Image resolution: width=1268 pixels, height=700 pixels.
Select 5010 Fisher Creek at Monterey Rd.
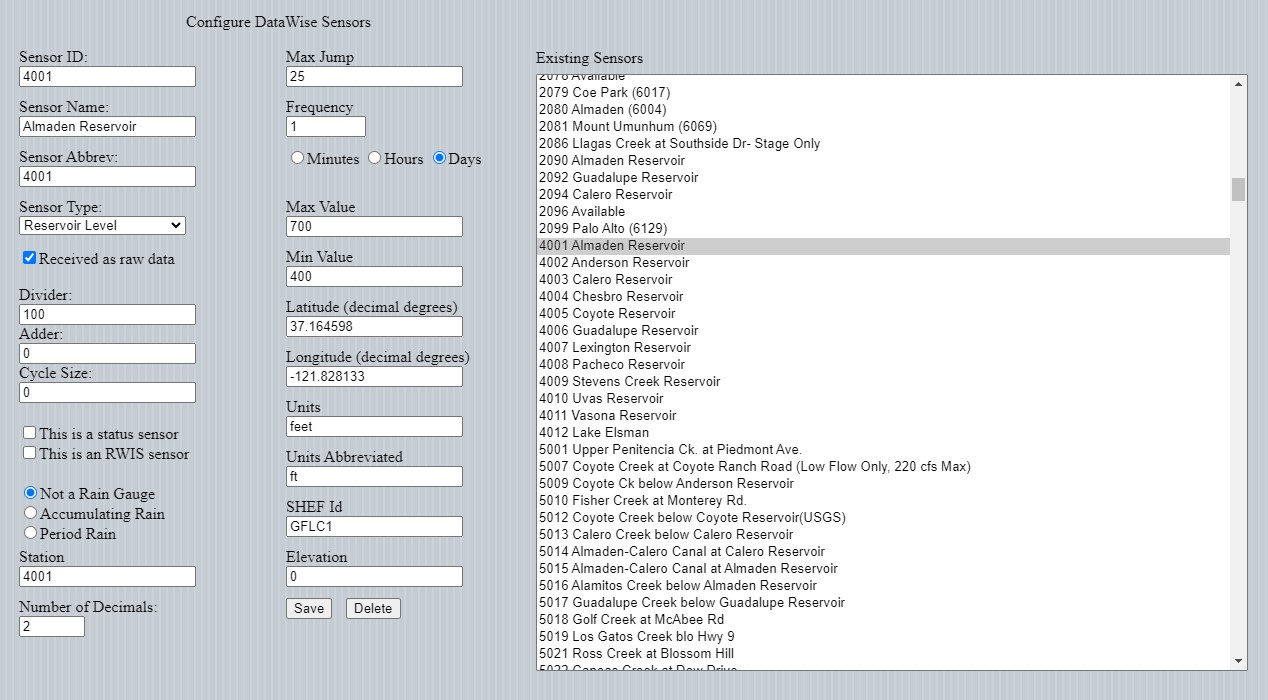(642, 500)
